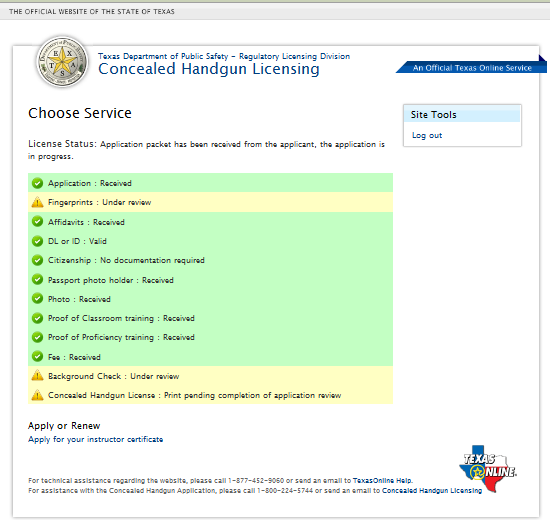Click the Proof of Classroom training status row

[210, 318]
